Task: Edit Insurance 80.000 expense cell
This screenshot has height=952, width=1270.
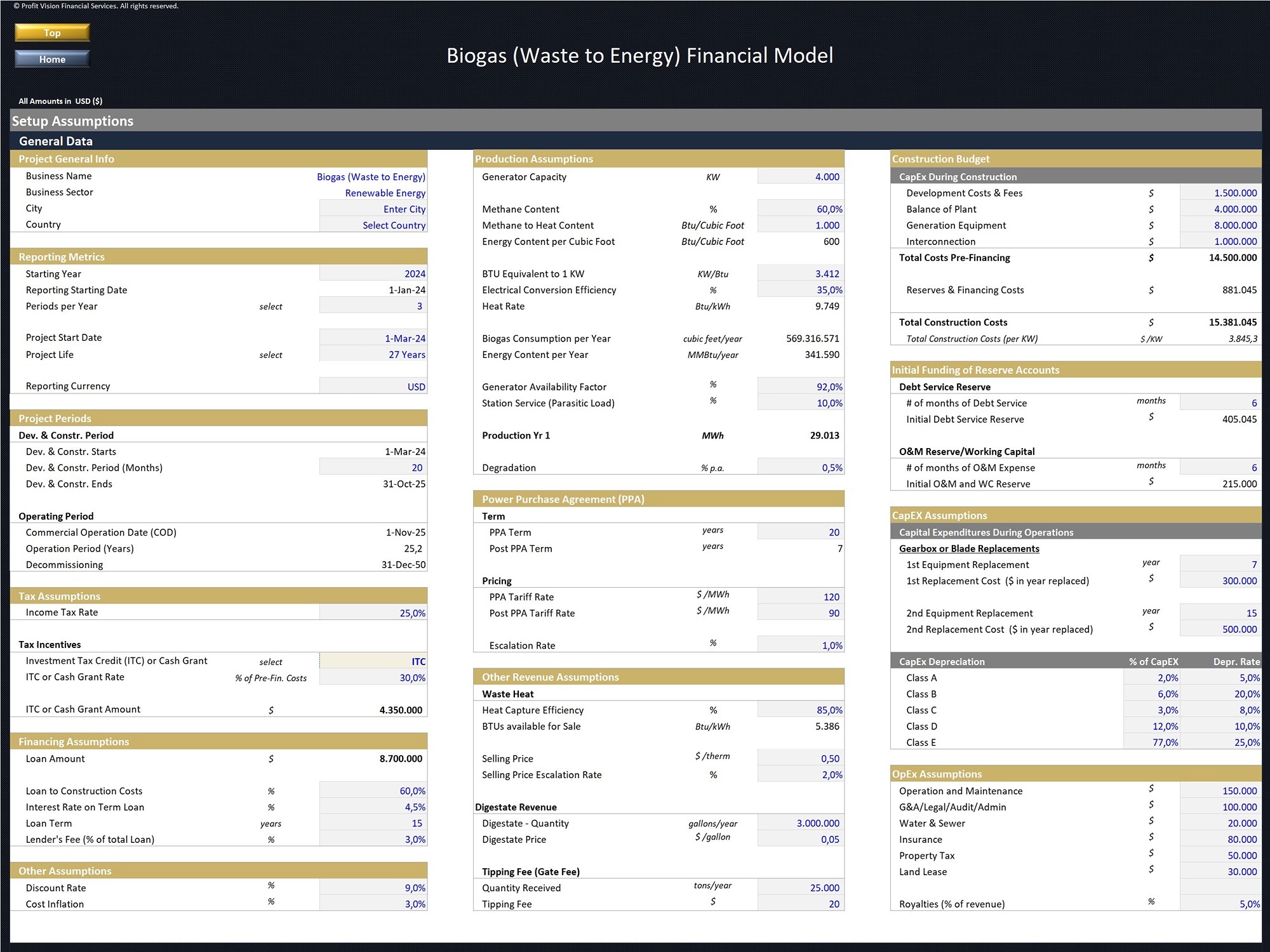Action: coord(1220,840)
